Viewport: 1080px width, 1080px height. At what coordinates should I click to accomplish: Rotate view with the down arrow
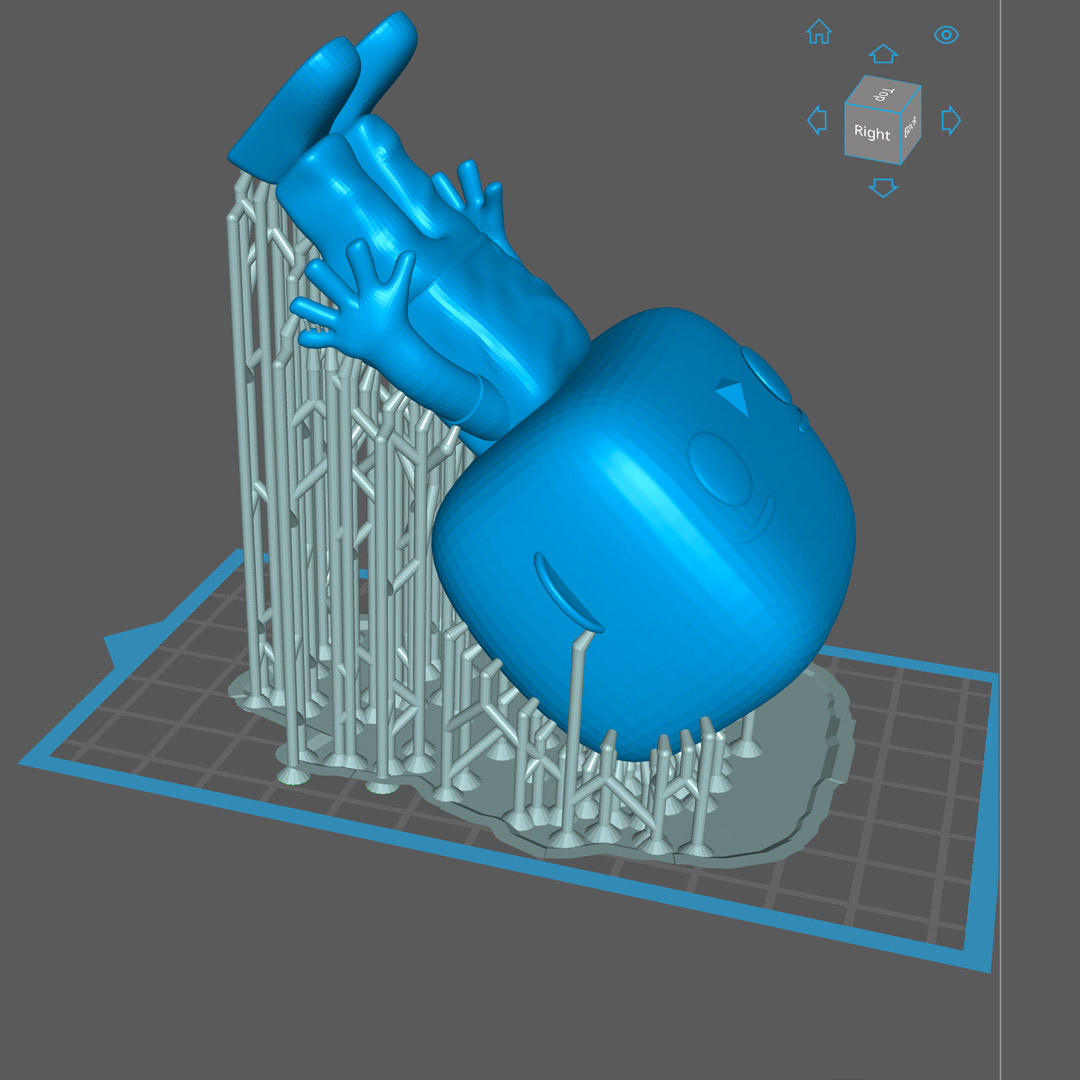[x=883, y=187]
